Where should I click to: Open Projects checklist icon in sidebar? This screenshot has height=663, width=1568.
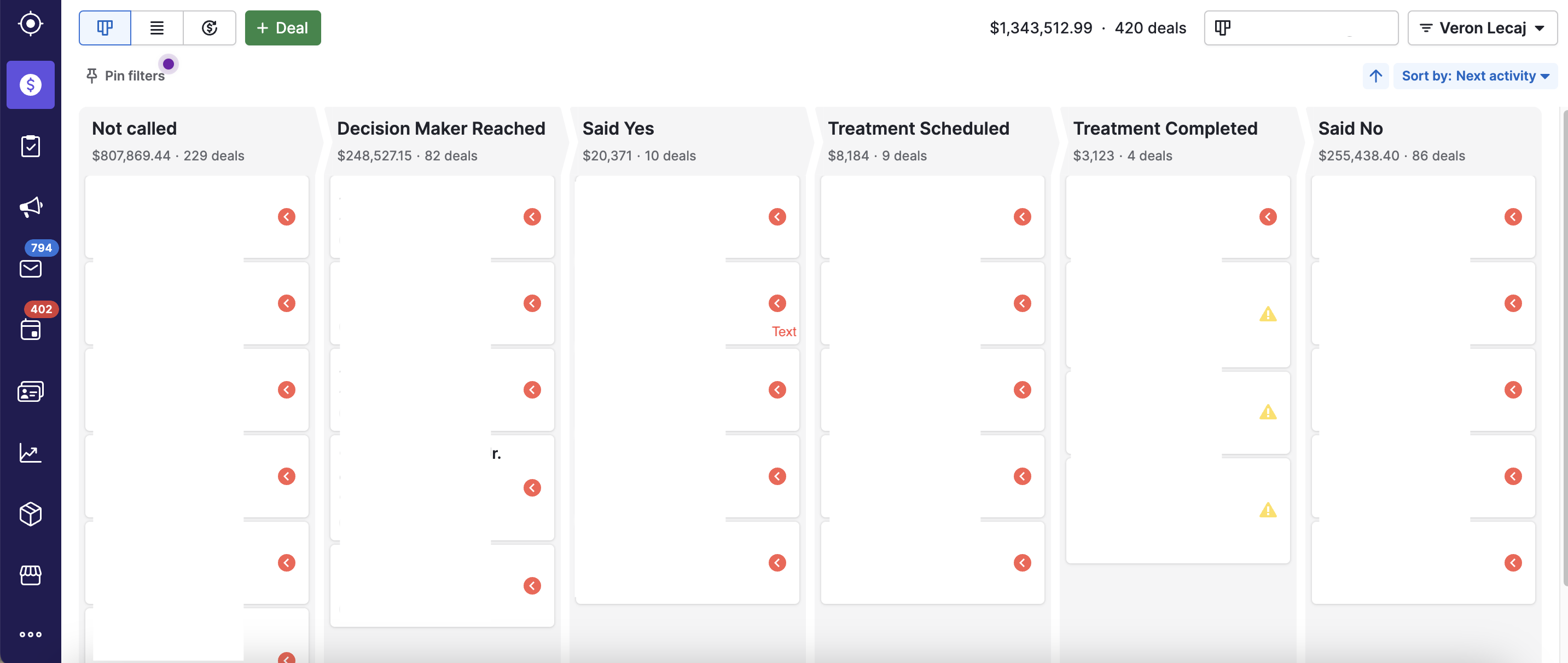coord(31,146)
